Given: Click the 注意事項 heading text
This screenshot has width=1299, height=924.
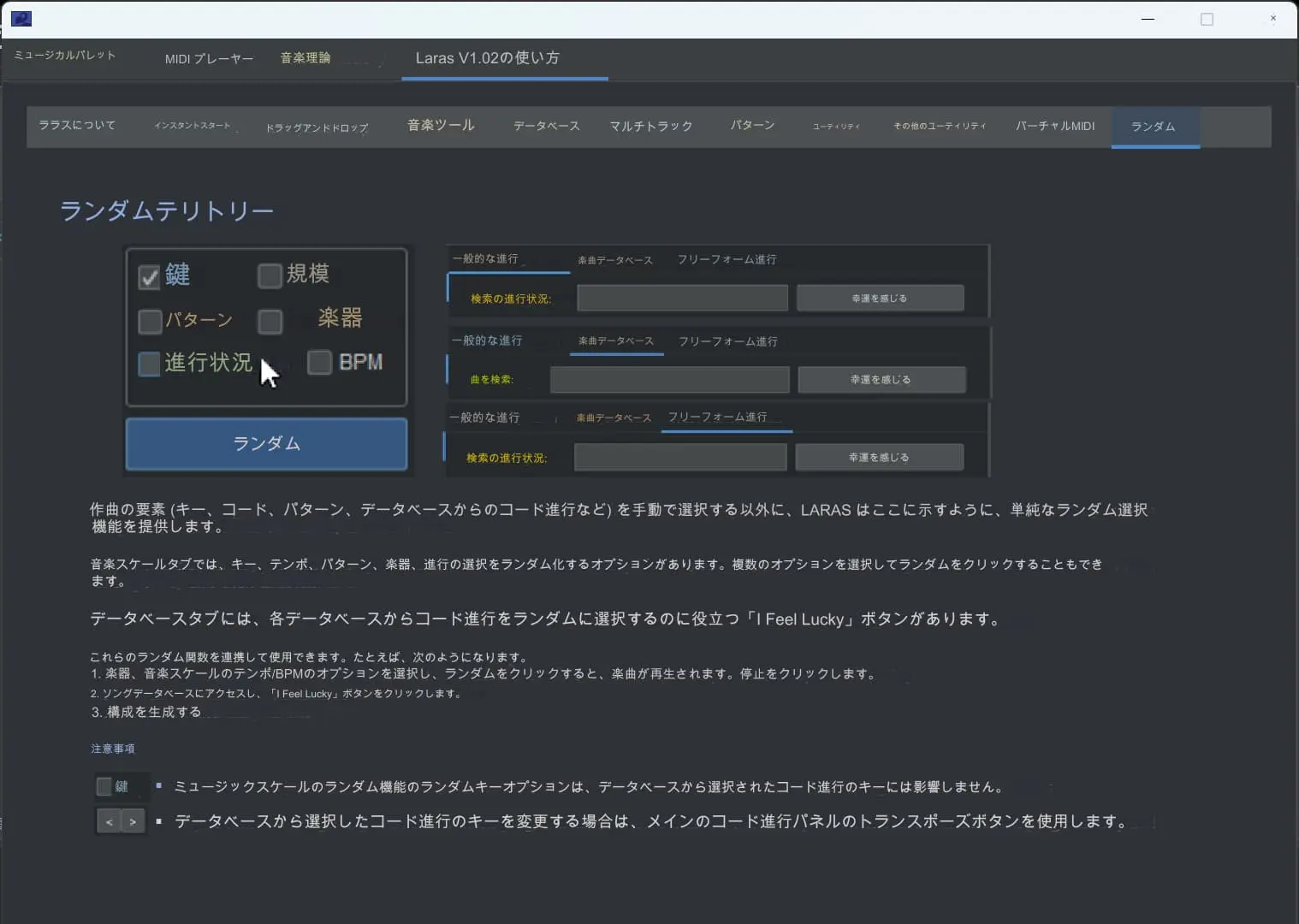Looking at the screenshot, I should click(x=113, y=749).
